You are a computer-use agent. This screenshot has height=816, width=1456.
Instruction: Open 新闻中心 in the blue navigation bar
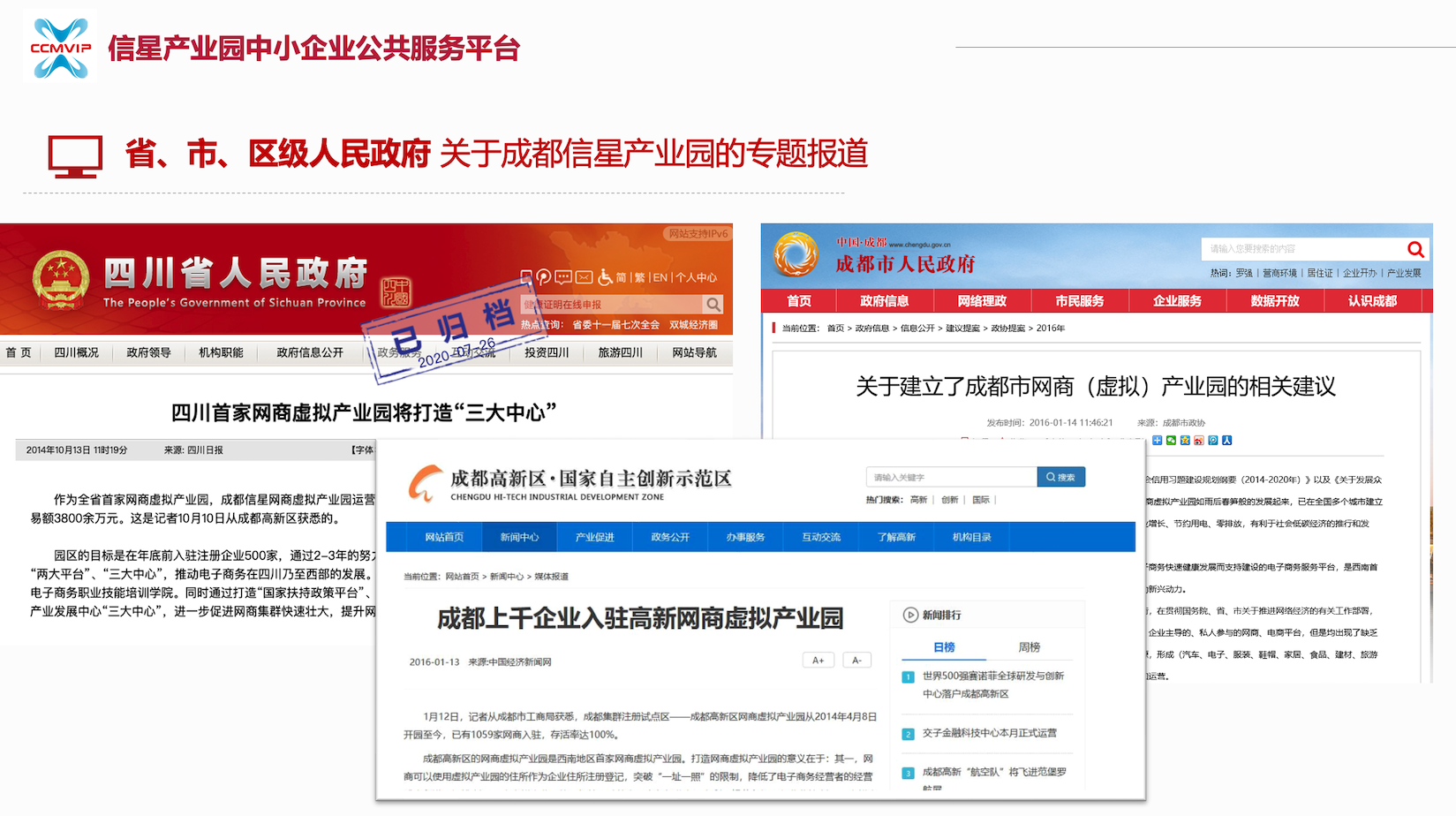(x=519, y=537)
